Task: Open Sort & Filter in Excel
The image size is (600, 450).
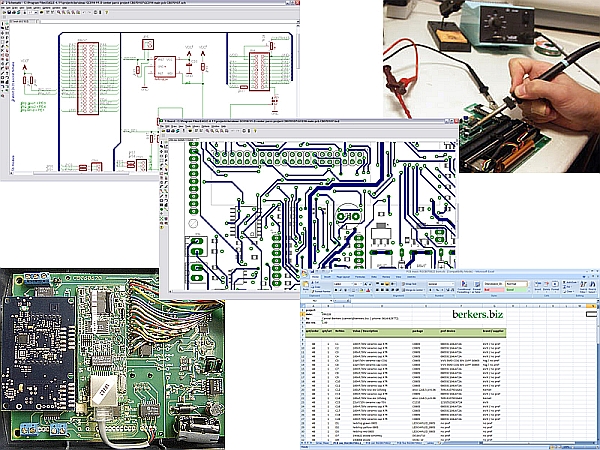Action: tap(583, 287)
